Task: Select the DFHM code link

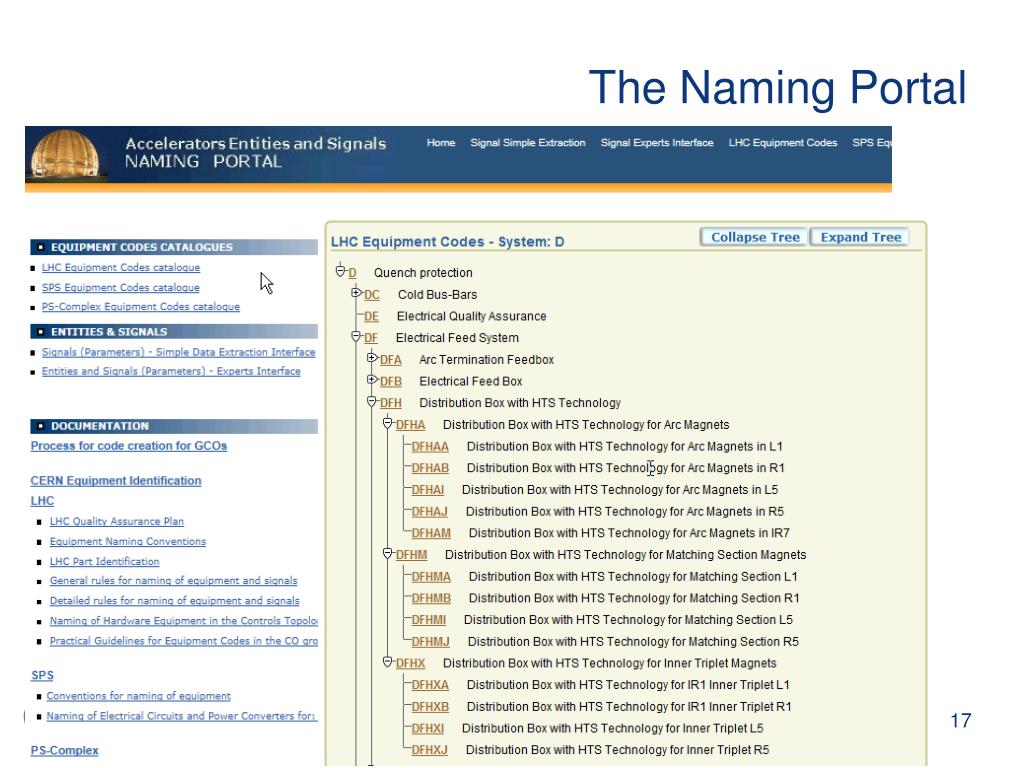Action: [411, 555]
